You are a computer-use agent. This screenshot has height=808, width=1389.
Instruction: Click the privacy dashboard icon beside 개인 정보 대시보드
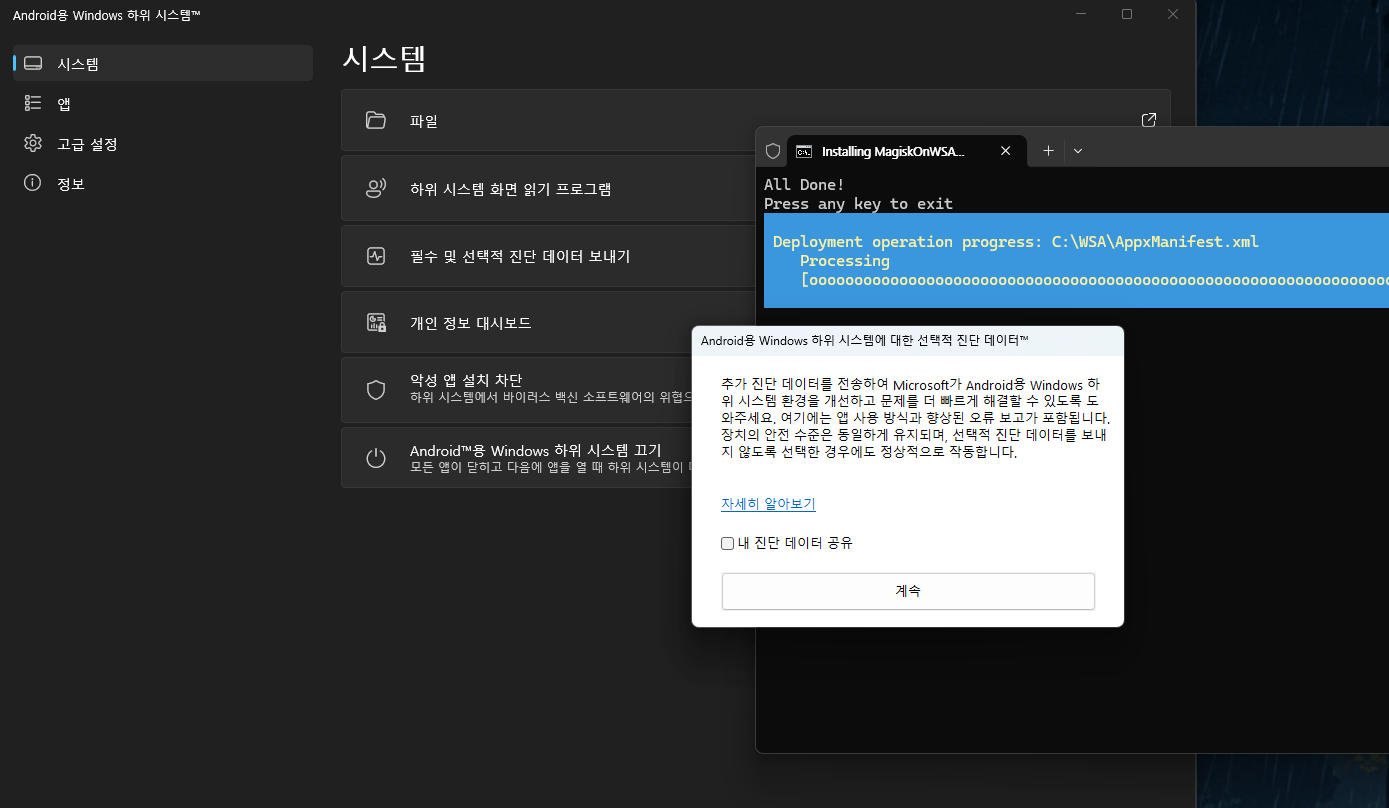pos(376,323)
